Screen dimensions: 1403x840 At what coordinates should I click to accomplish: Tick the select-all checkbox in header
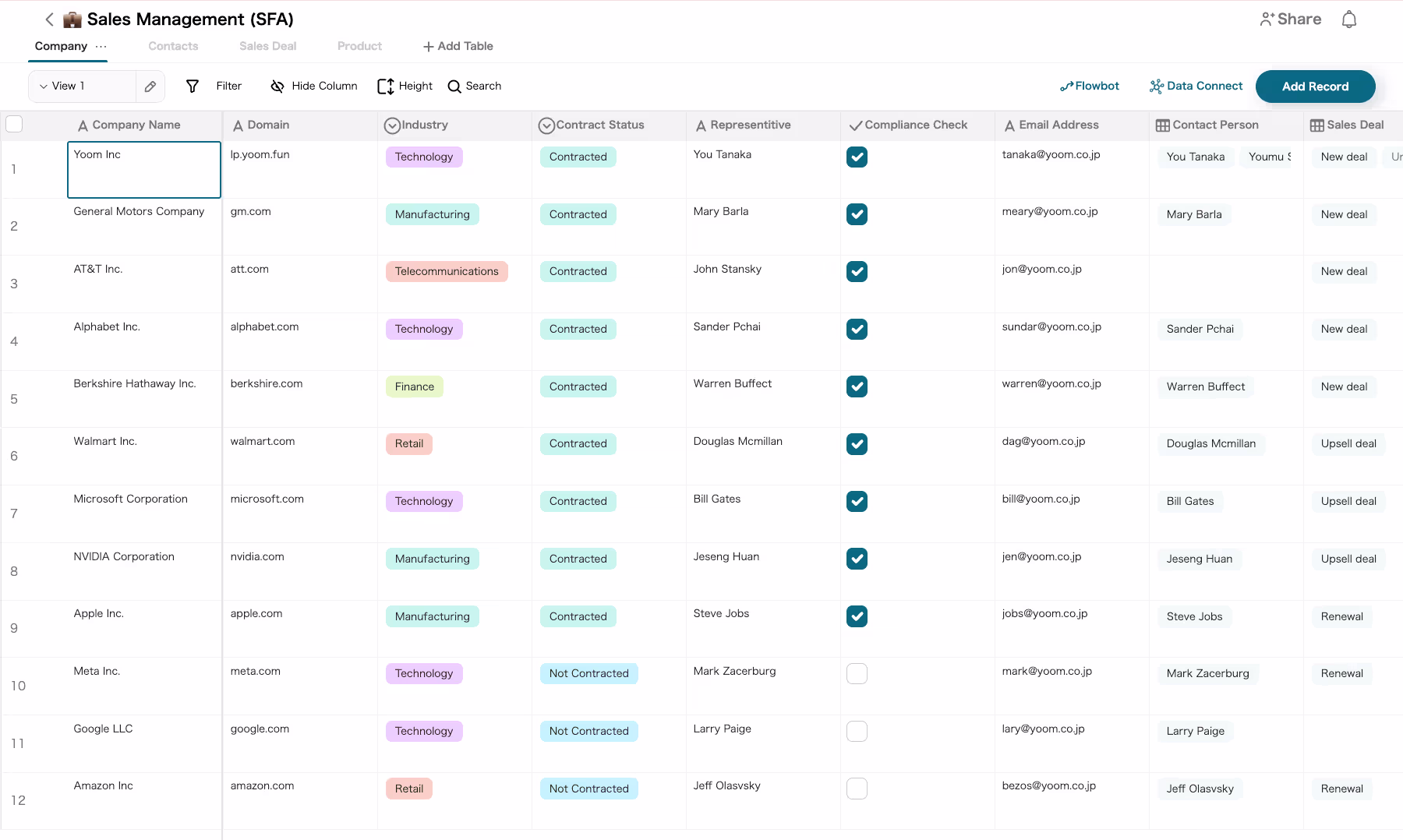[x=14, y=125]
